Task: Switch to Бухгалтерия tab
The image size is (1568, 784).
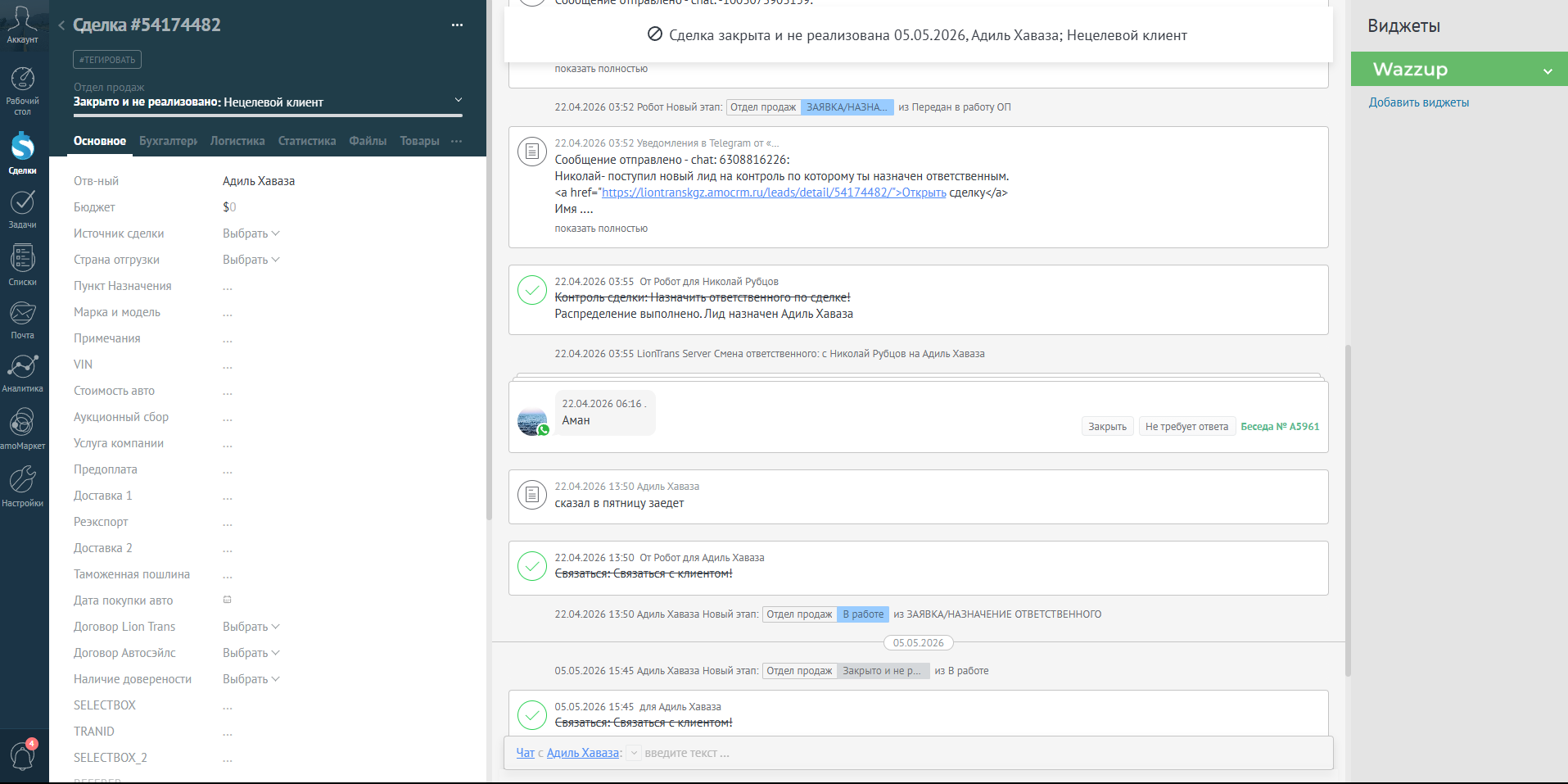Action: point(168,141)
